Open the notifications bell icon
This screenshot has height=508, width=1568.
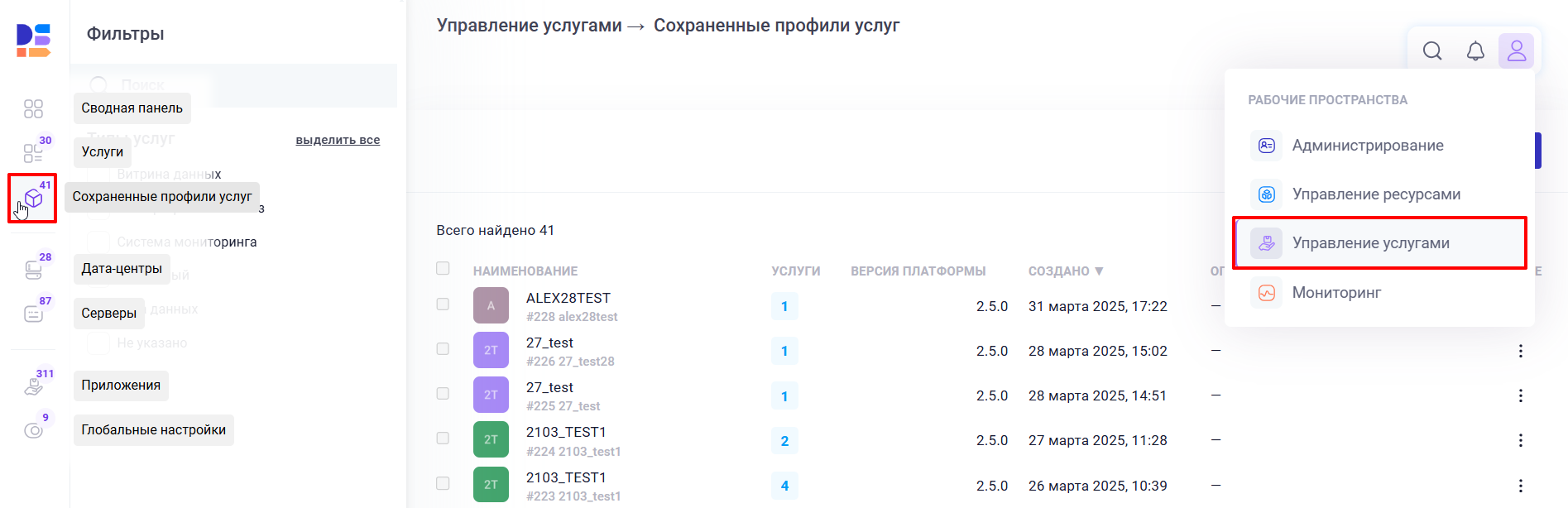[1475, 51]
